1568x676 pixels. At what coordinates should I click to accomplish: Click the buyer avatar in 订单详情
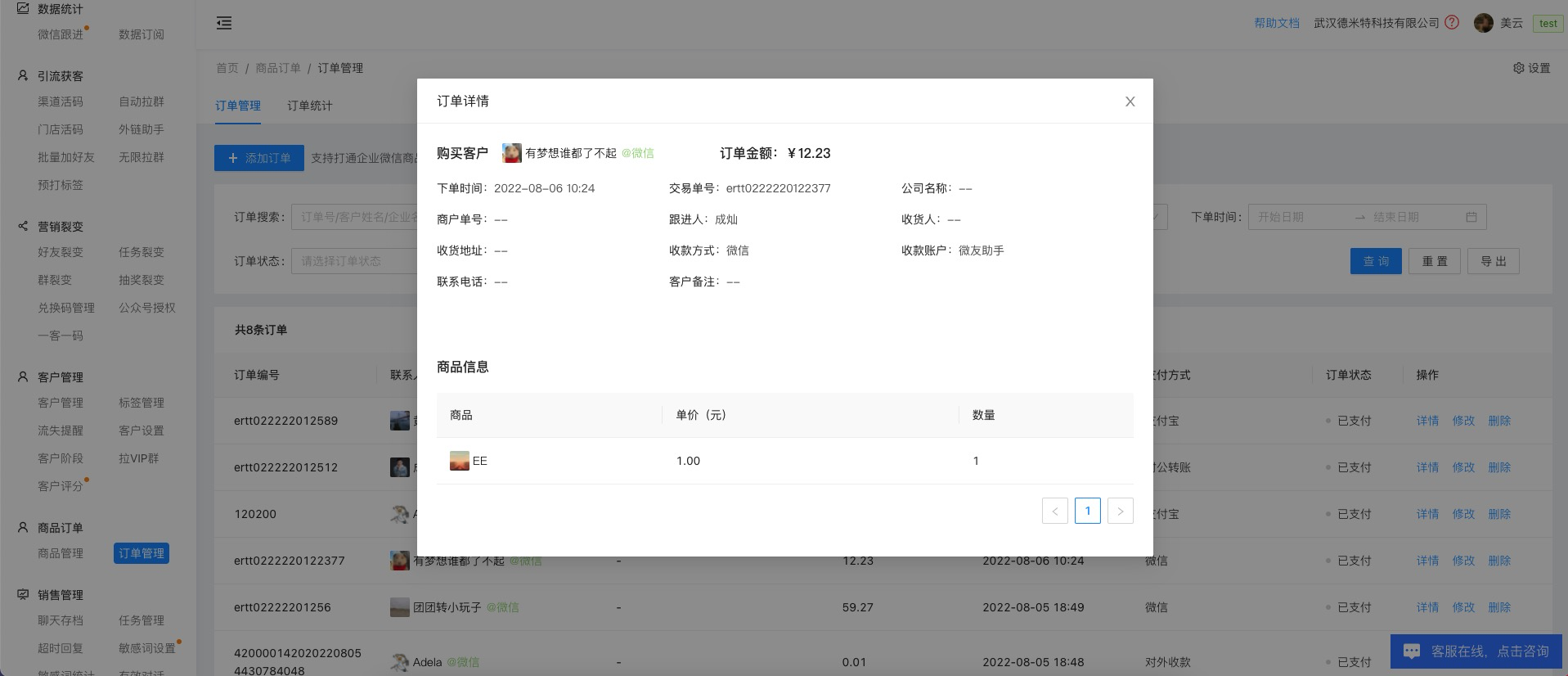point(512,153)
